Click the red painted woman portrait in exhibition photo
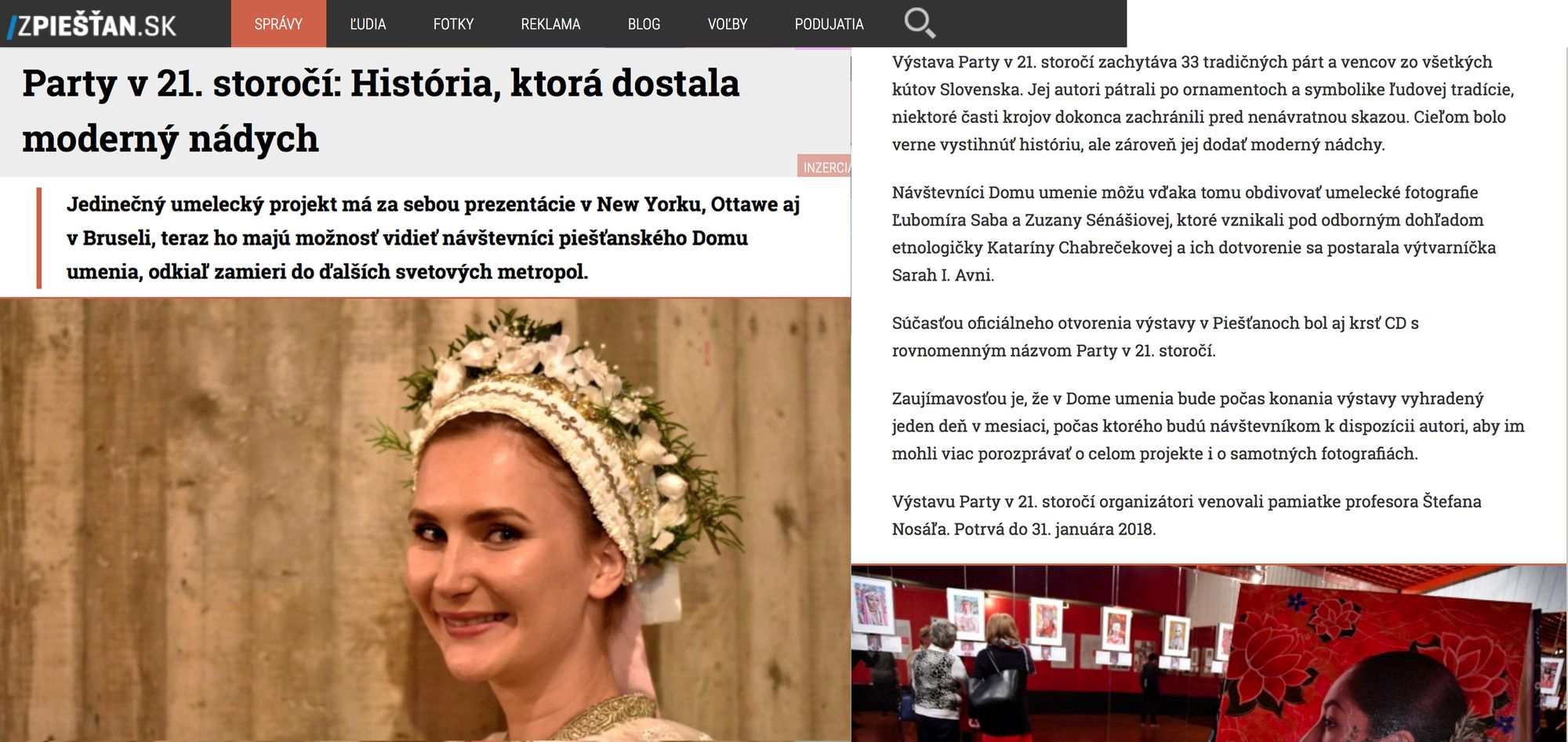The image size is (1568, 742). (1388, 666)
